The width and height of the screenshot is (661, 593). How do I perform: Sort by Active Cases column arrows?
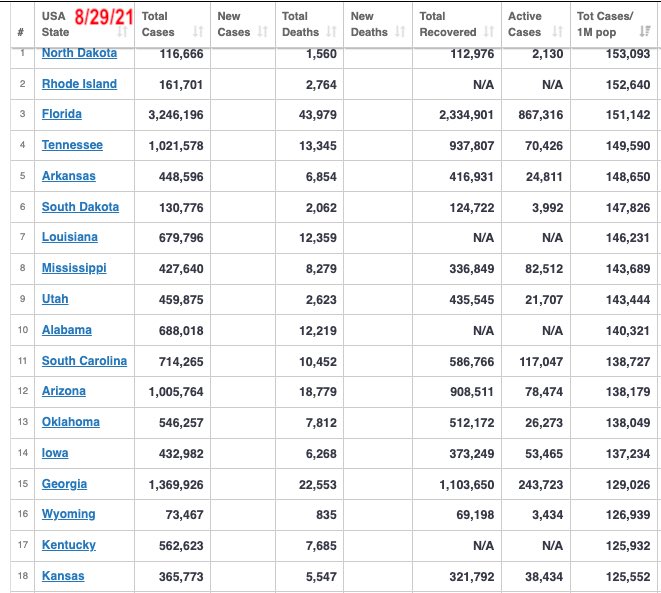point(558,32)
